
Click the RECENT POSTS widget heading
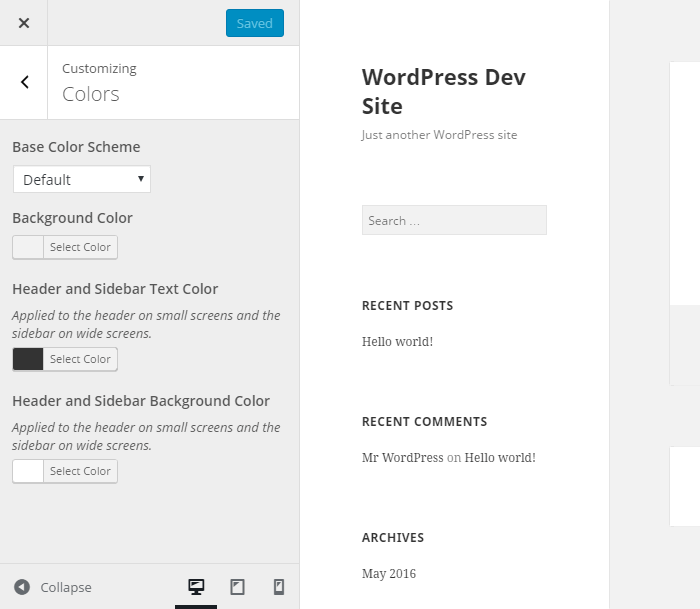pos(408,306)
